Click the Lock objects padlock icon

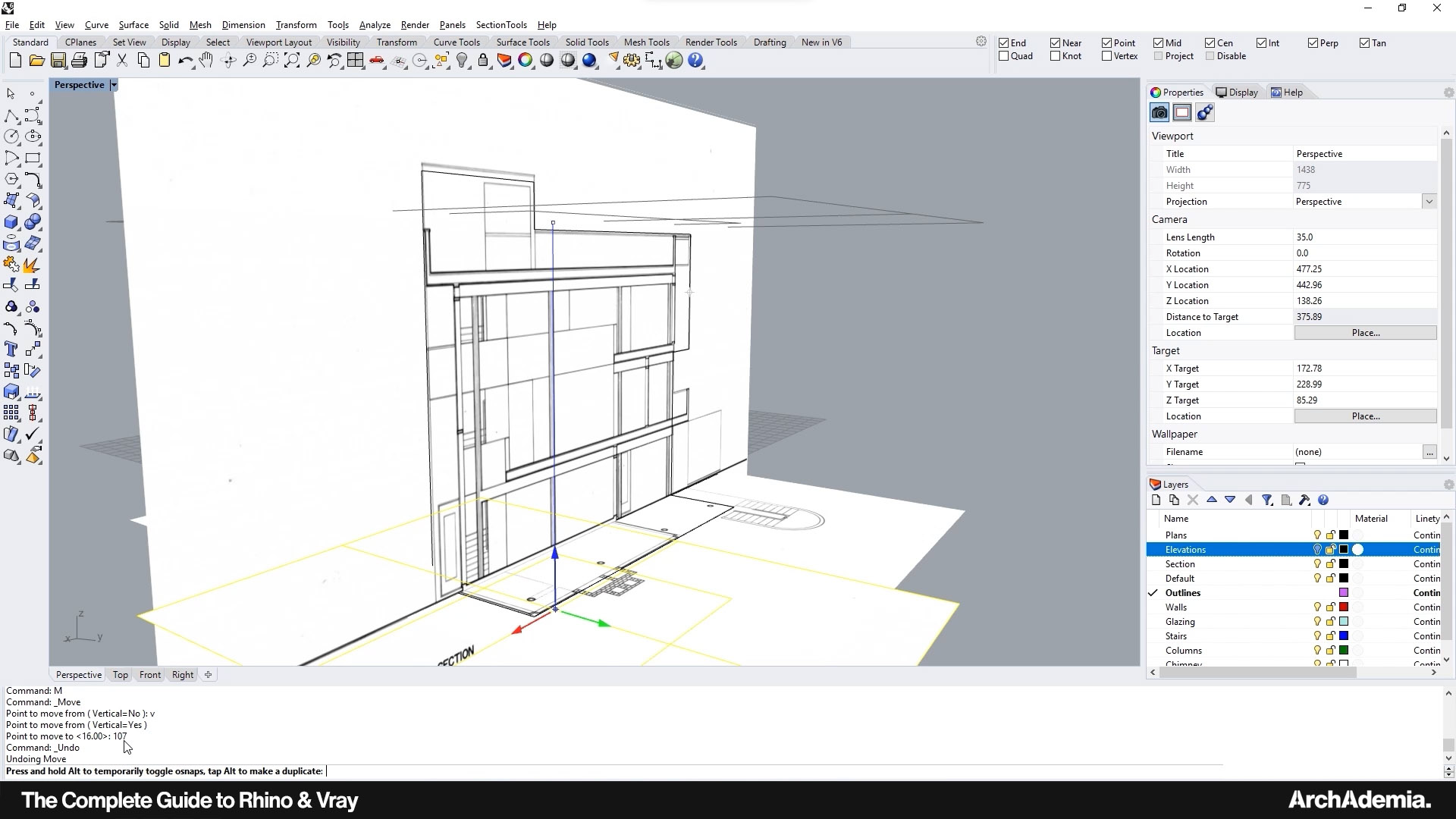(483, 61)
